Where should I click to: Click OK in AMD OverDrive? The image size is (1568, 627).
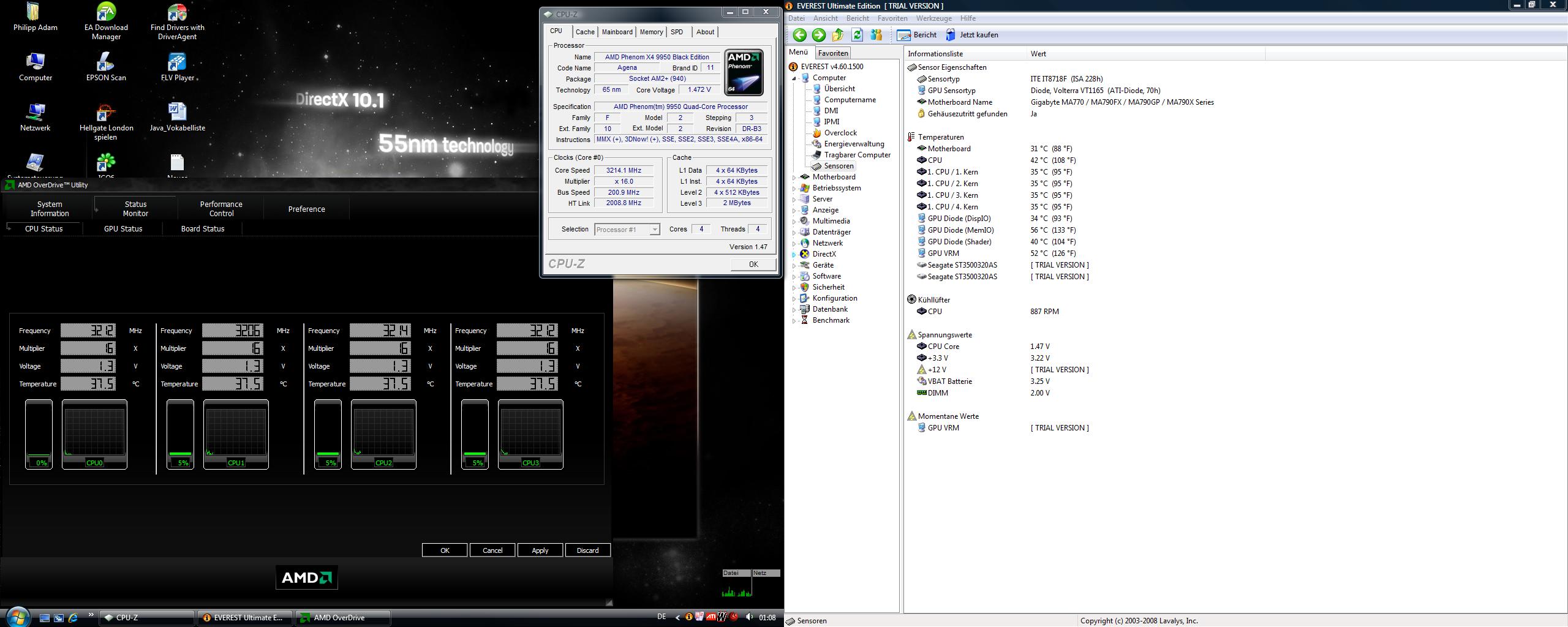445,550
